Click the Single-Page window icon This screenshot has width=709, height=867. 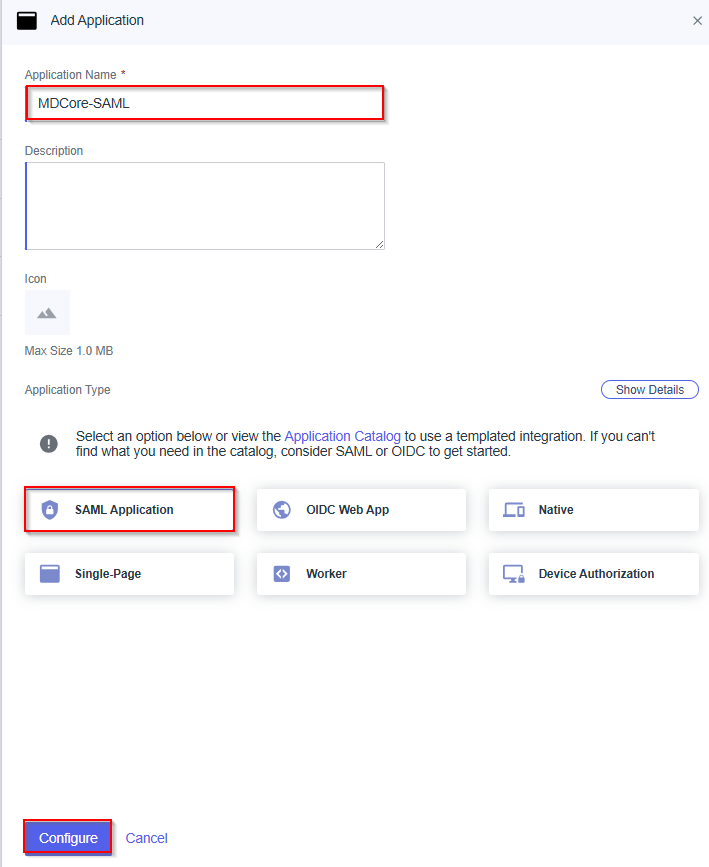(50, 574)
